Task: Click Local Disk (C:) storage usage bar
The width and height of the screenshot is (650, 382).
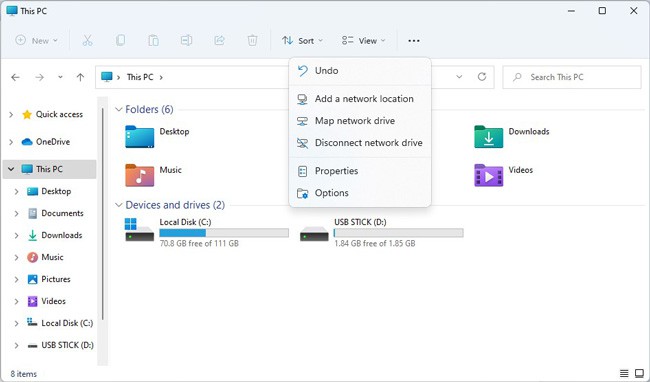Action: [224, 233]
